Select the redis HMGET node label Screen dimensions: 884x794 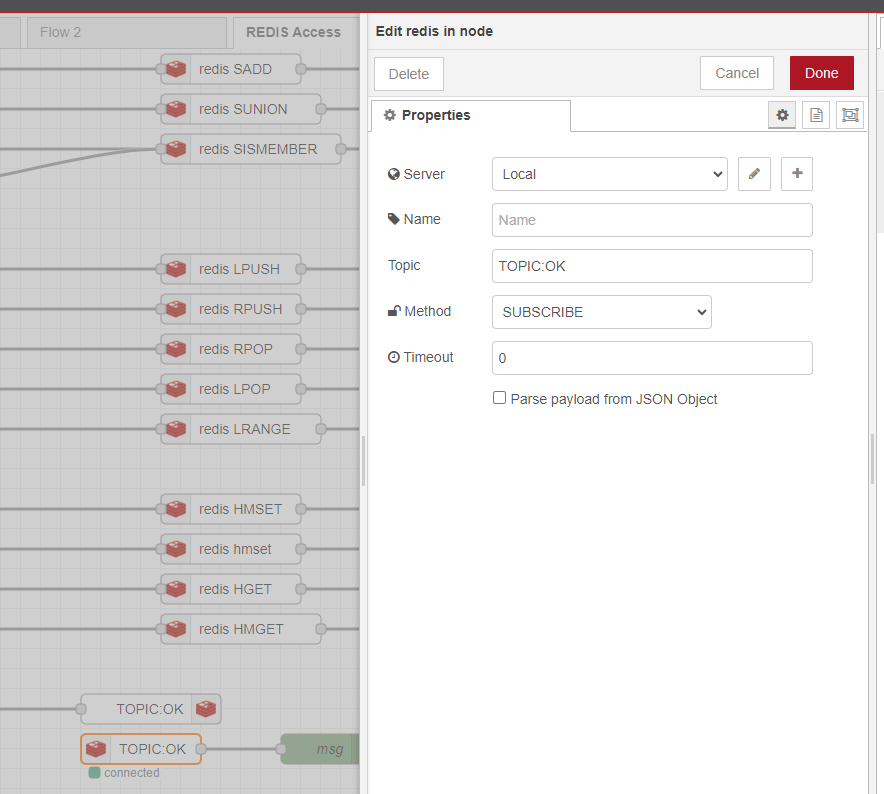click(241, 629)
